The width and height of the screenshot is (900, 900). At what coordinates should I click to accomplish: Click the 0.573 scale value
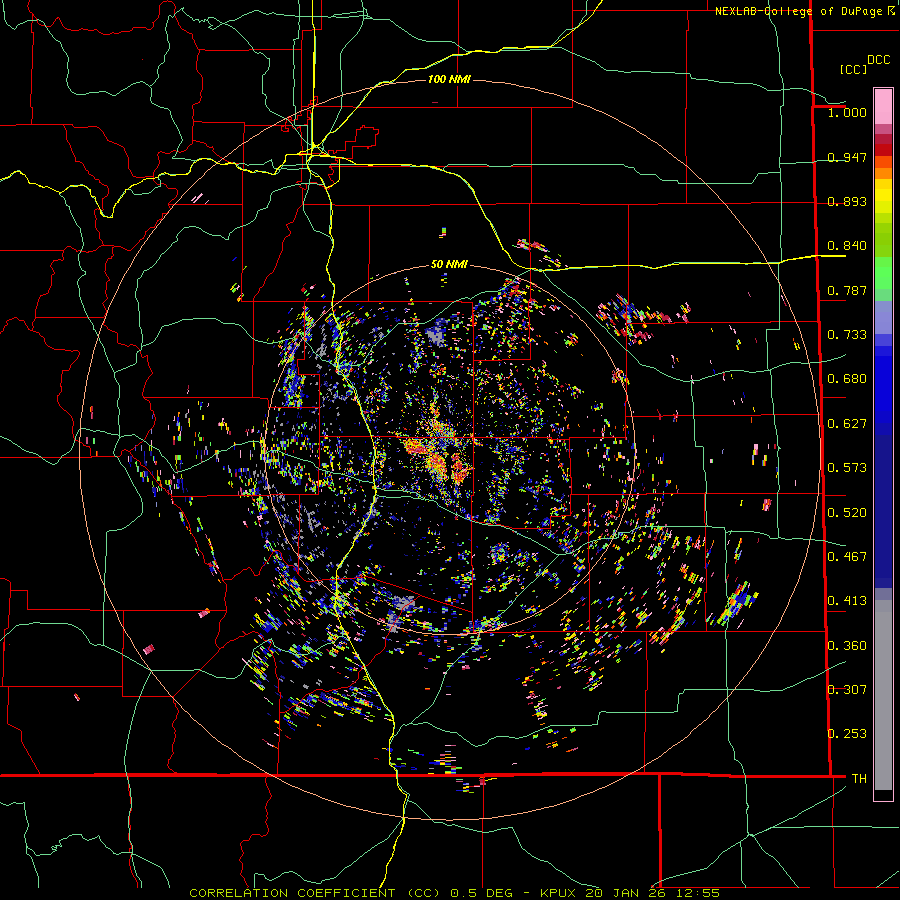pyautogui.click(x=847, y=468)
